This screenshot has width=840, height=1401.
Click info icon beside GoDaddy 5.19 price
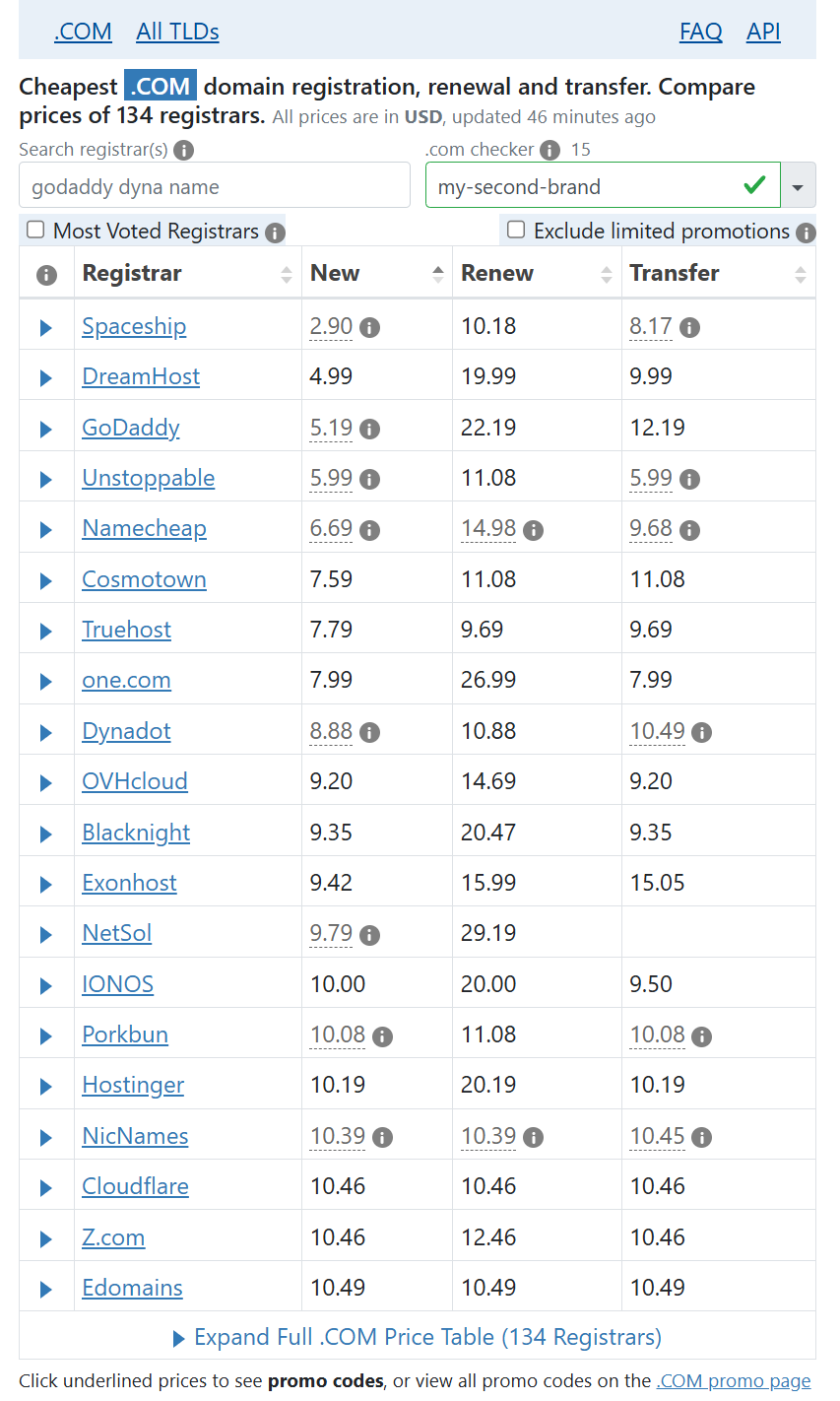point(370,429)
